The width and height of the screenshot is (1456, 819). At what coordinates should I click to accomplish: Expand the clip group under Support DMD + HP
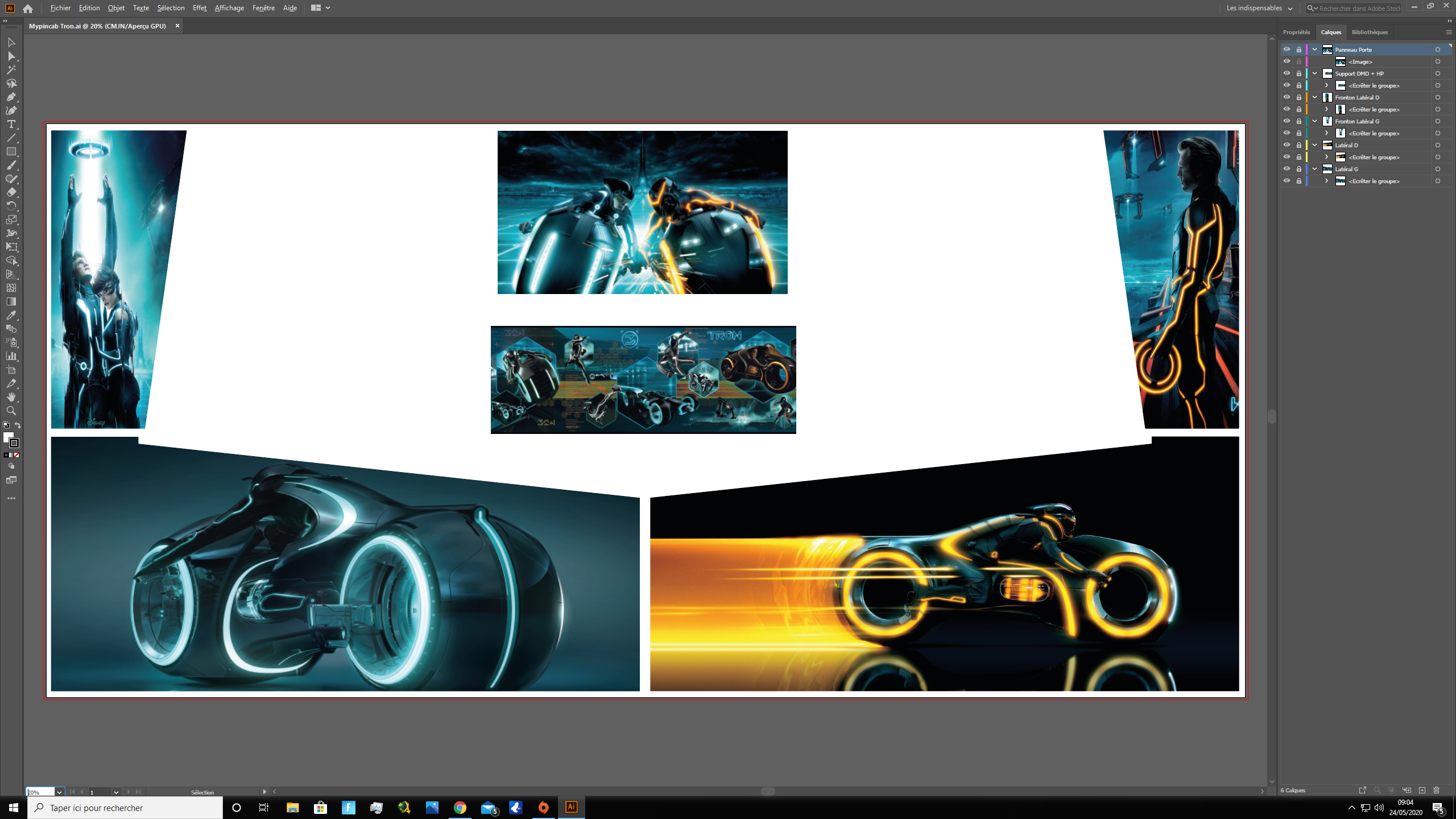[1327, 85]
